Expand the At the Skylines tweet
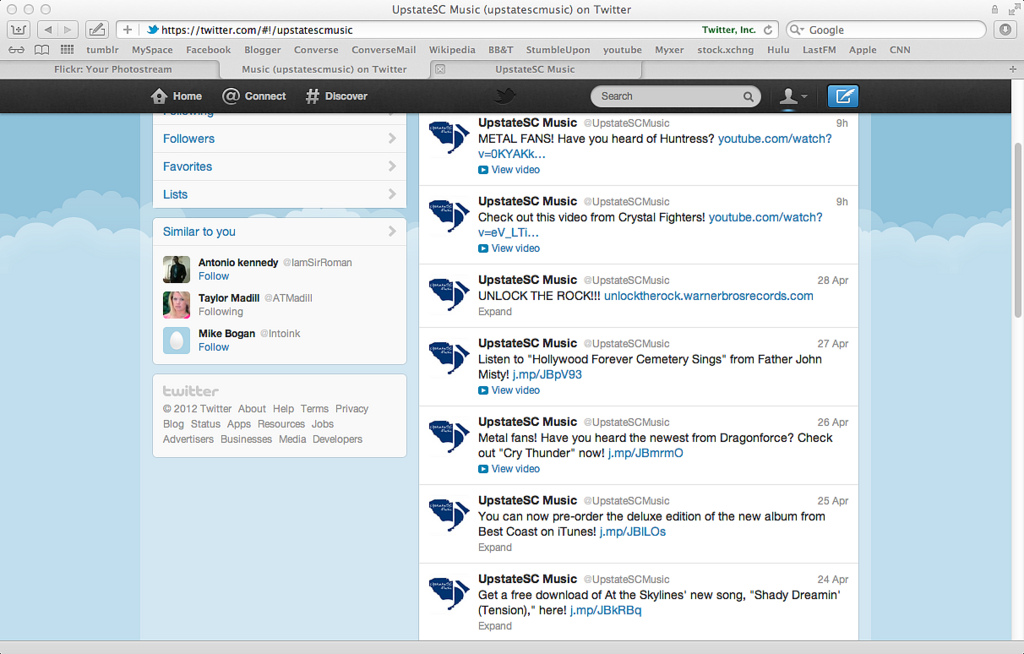1024x654 pixels. tap(494, 626)
